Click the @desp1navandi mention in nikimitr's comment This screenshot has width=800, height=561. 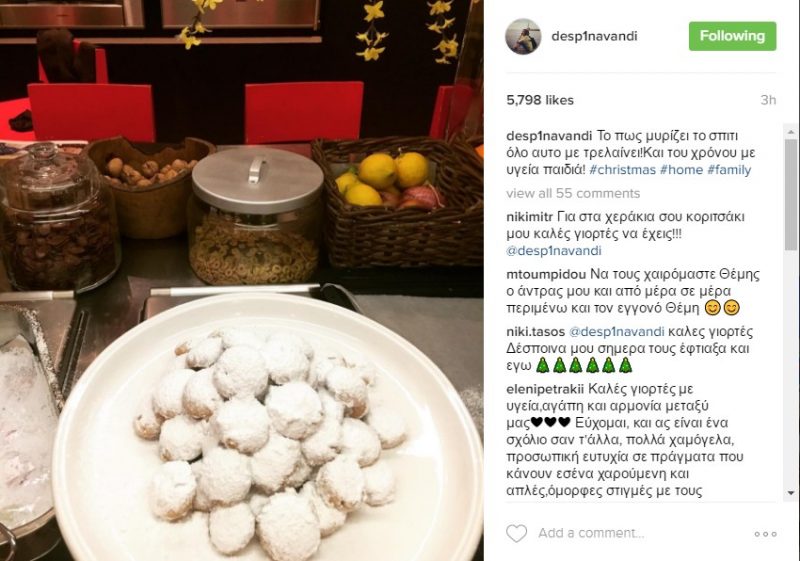point(554,251)
